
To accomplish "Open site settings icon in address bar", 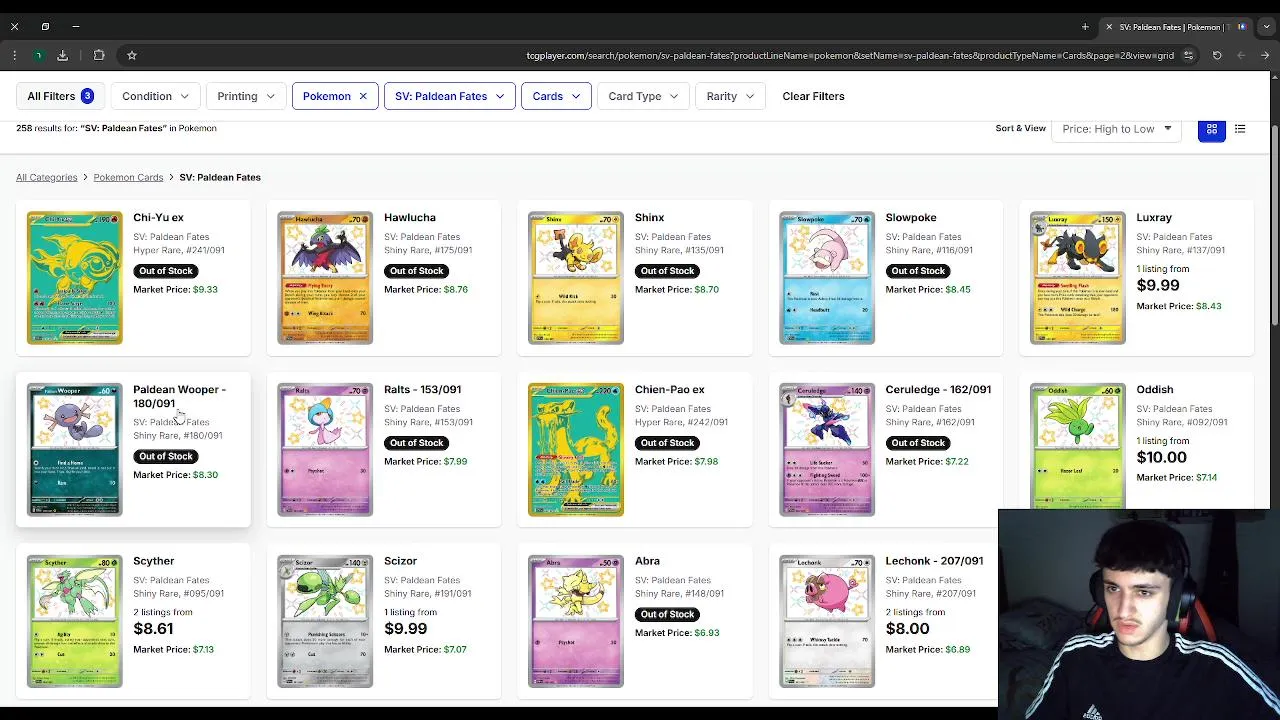I will point(1188,55).
